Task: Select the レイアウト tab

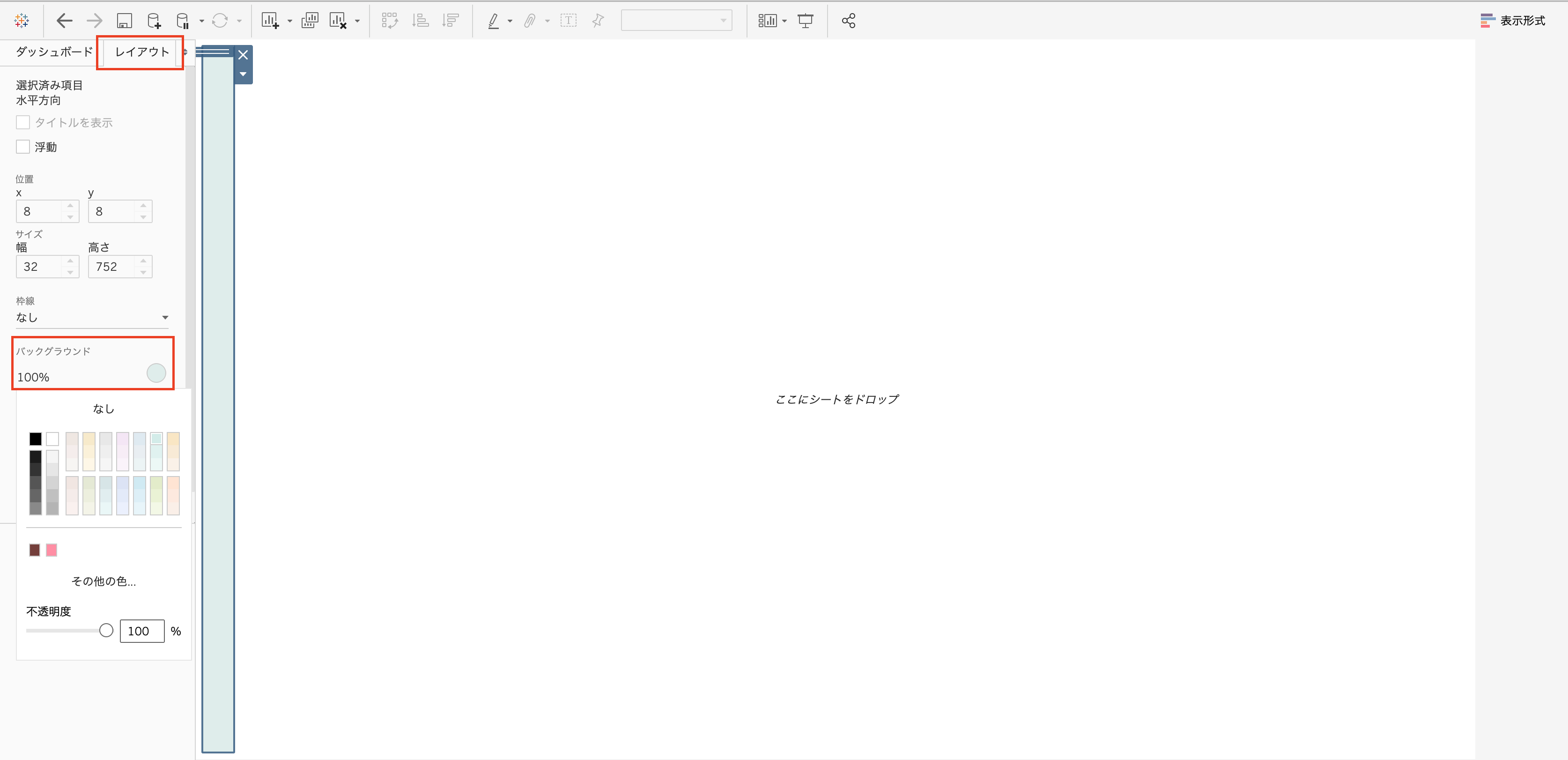Action: tap(141, 52)
